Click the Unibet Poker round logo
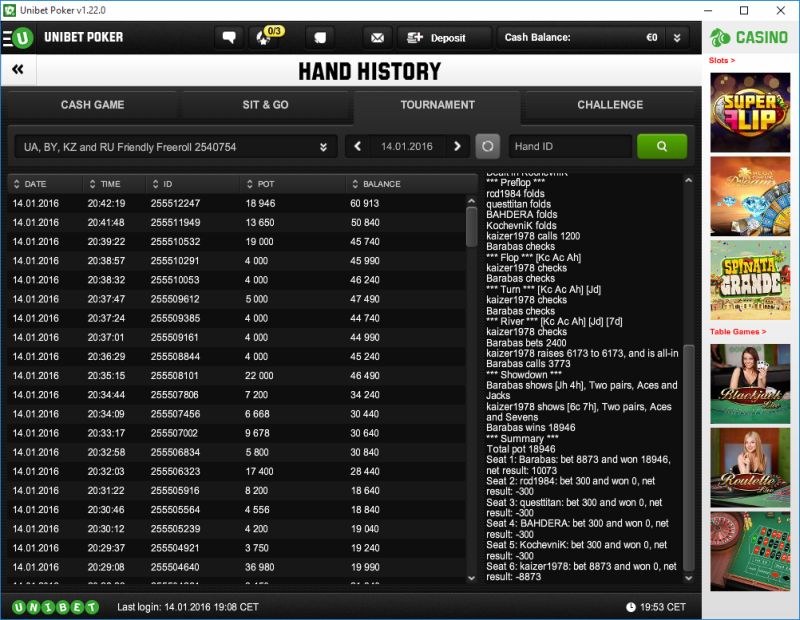This screenshot has width=800, height=620. (23, 37)
